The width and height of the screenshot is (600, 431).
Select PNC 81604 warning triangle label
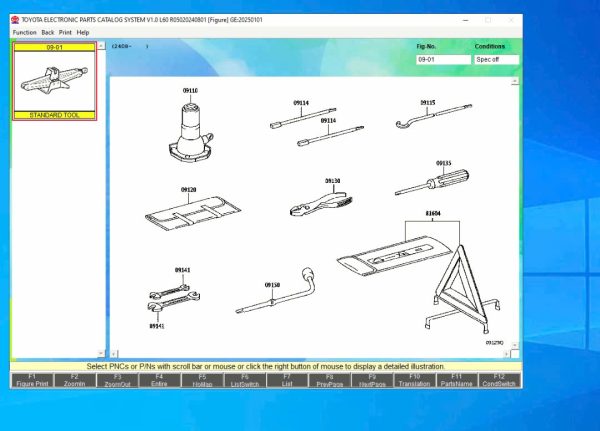433,213
